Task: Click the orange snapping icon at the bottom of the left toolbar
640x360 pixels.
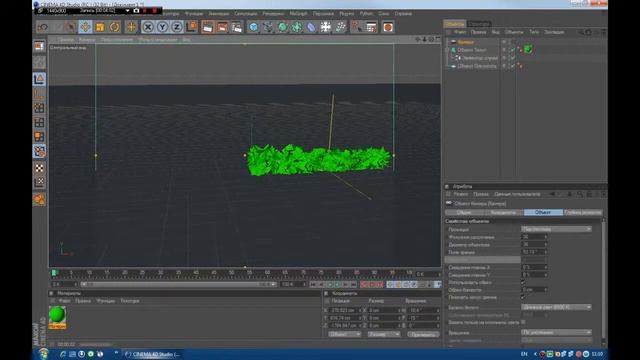Action: tap(39, 200)
